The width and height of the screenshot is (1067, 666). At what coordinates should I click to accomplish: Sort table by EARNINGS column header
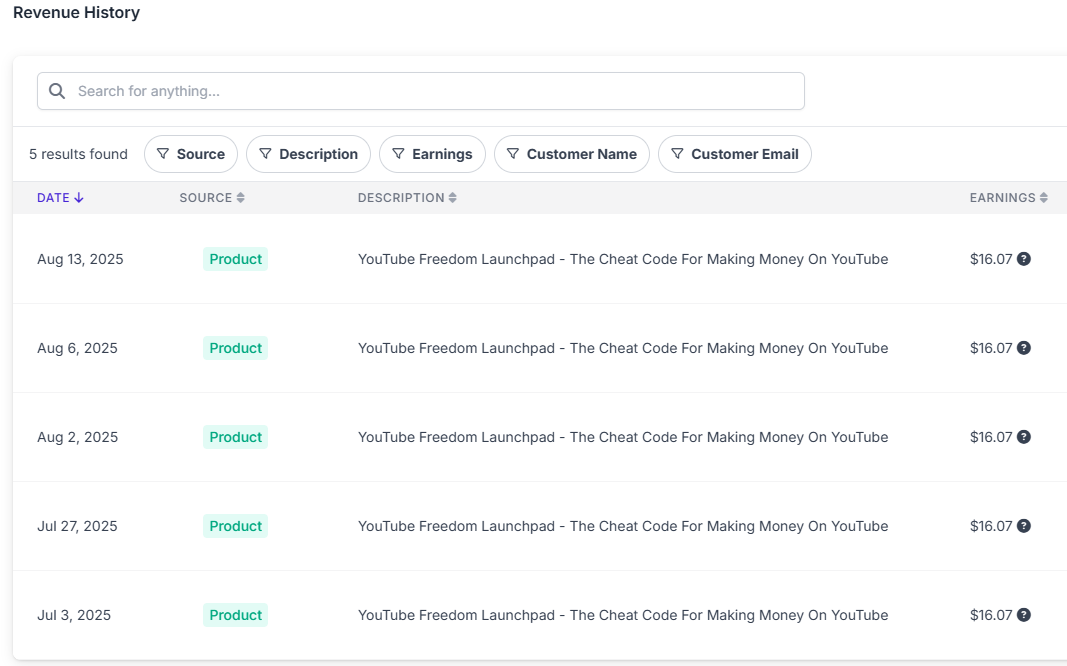[1008, 198]
